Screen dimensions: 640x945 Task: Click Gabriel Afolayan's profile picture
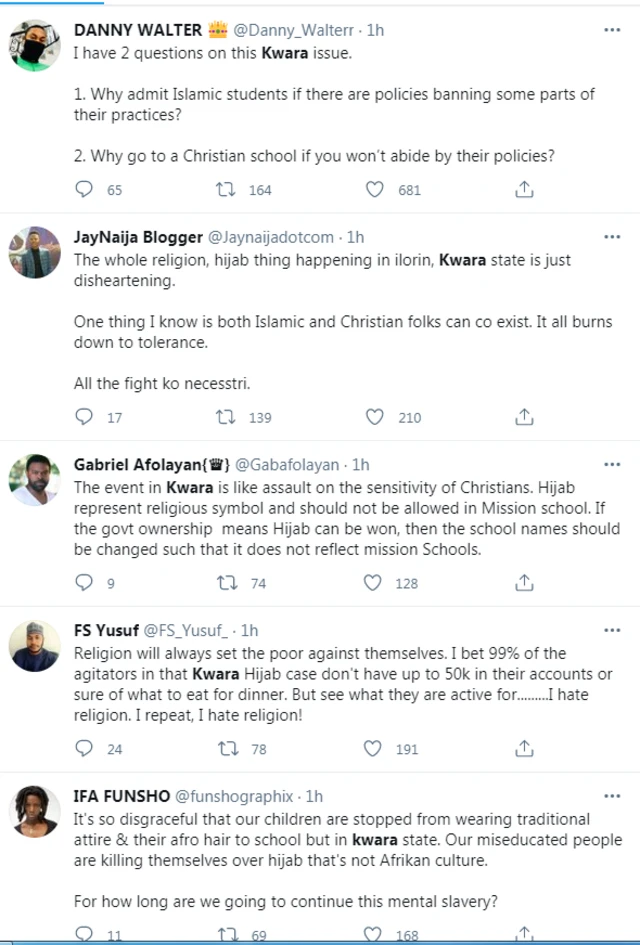[x=34, y=480]
